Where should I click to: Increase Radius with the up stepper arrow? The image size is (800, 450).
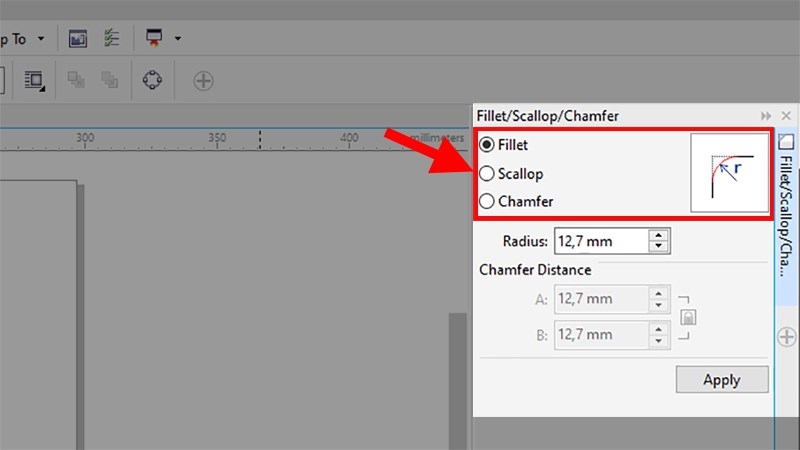pos(658,236)
